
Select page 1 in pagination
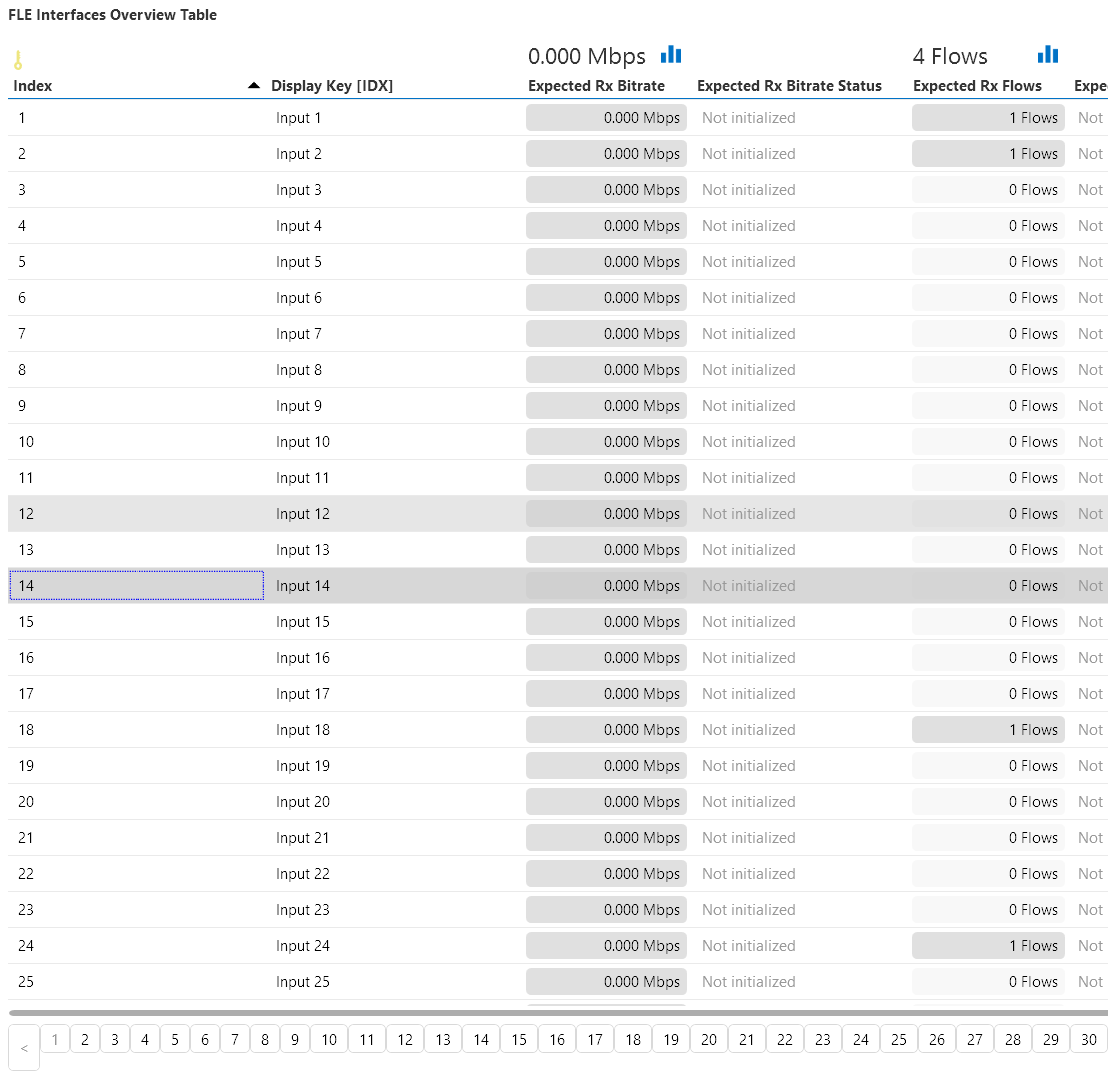click(x=55, y=1040)
